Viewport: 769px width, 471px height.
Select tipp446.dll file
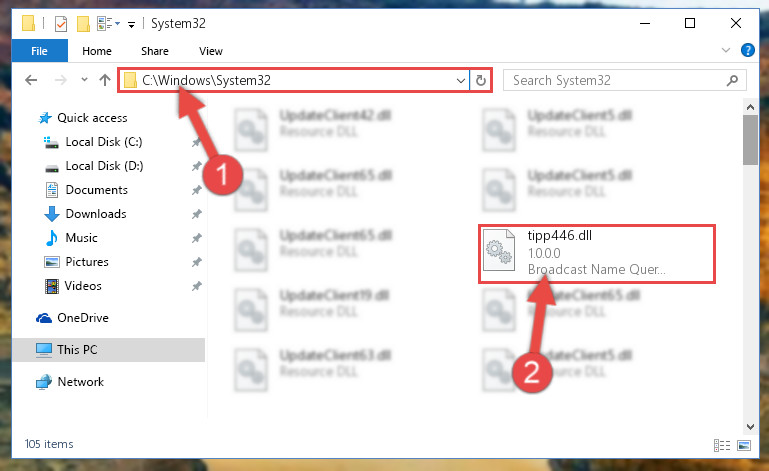[x=597, y=253]
